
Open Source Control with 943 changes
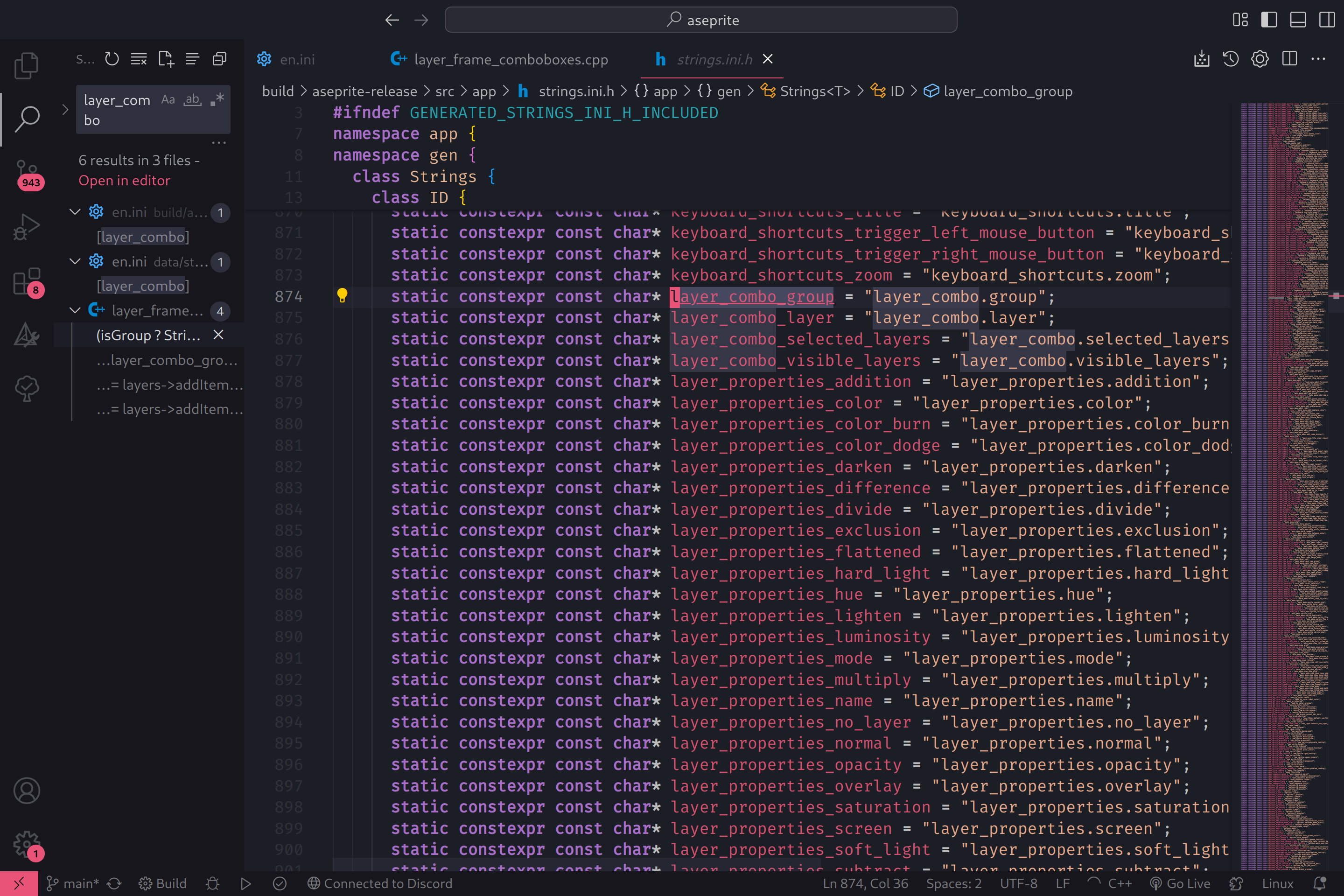tap(28, 174)
